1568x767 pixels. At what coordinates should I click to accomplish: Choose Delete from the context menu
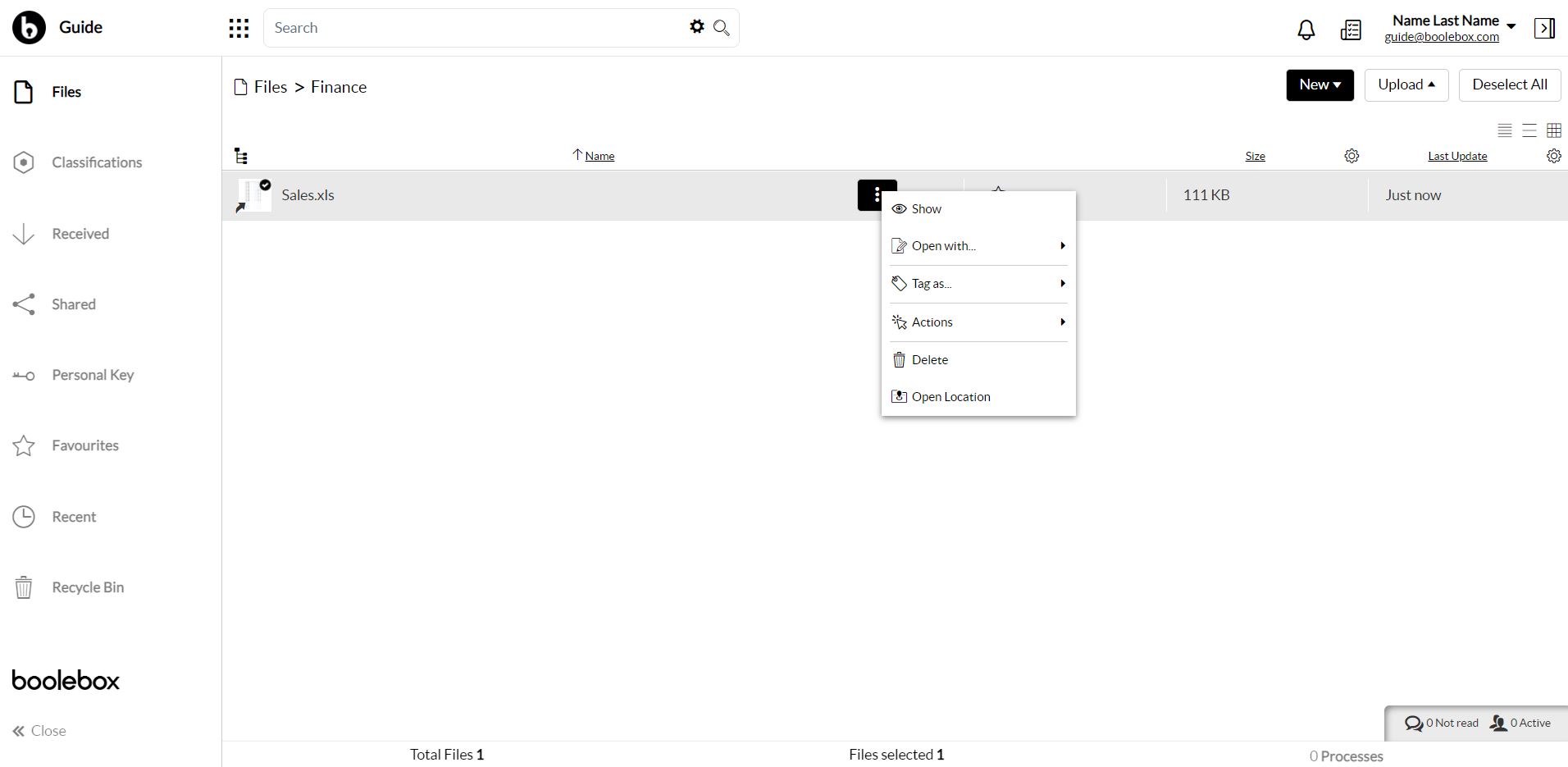(x=978, y=360)
